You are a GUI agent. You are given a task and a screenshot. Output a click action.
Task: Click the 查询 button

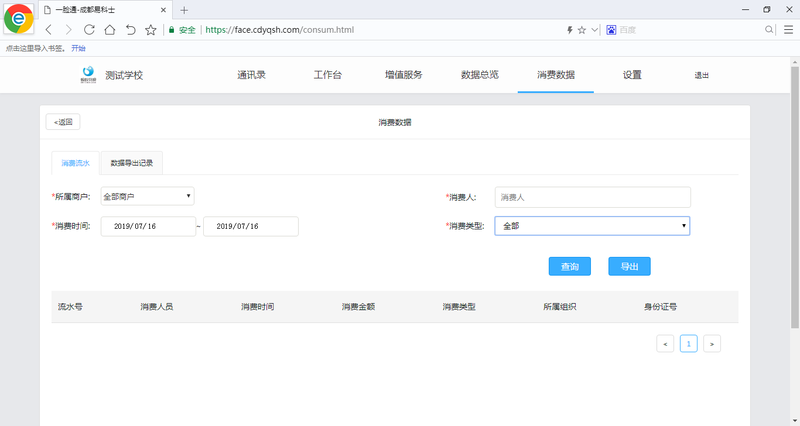(569, 266)
